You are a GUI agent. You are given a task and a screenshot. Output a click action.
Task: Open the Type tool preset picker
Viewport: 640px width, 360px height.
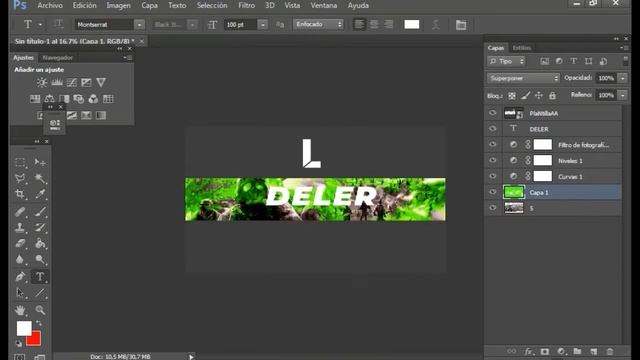tap(40, 25)
